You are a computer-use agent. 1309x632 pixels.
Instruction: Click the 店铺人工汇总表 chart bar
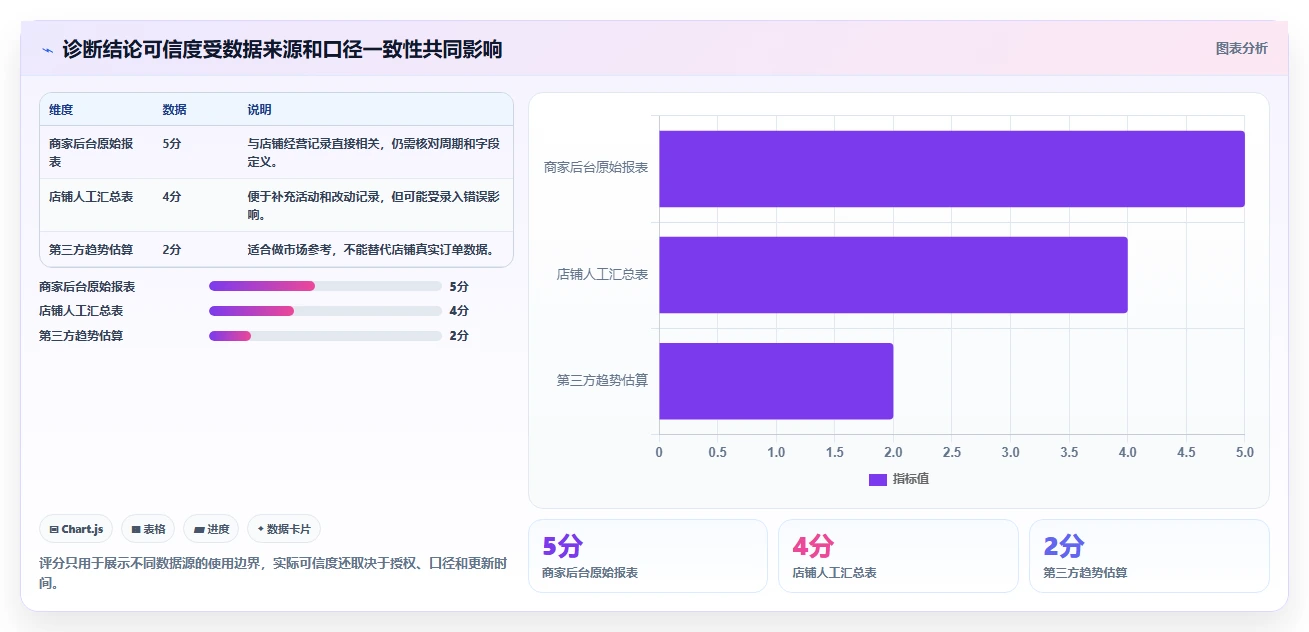coord(893,275)
